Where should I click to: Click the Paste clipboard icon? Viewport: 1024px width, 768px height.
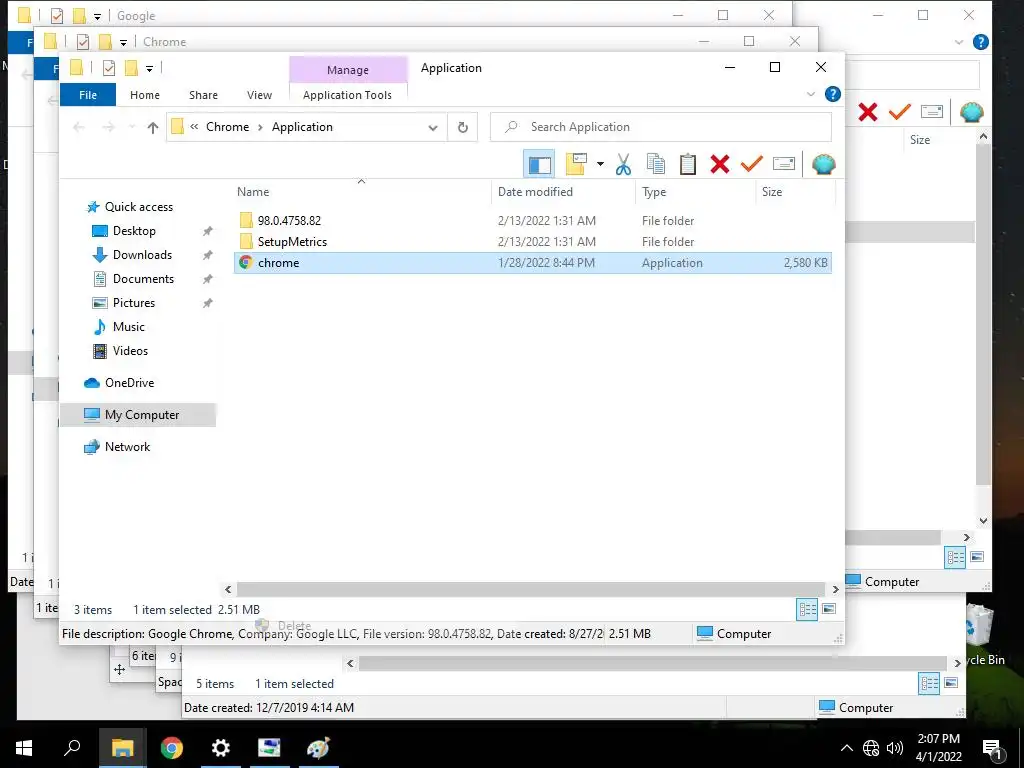[688, 164]
